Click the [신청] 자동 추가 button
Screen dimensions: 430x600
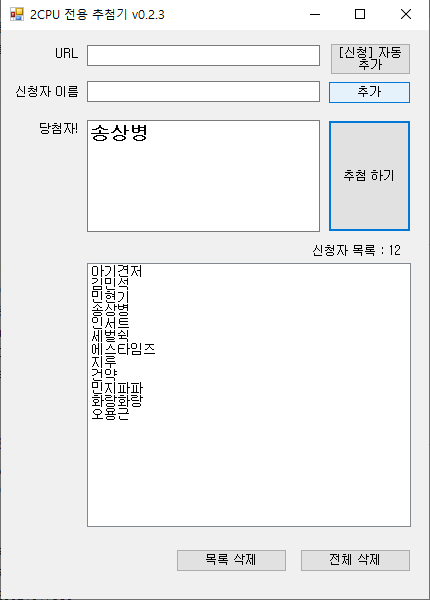370,59
